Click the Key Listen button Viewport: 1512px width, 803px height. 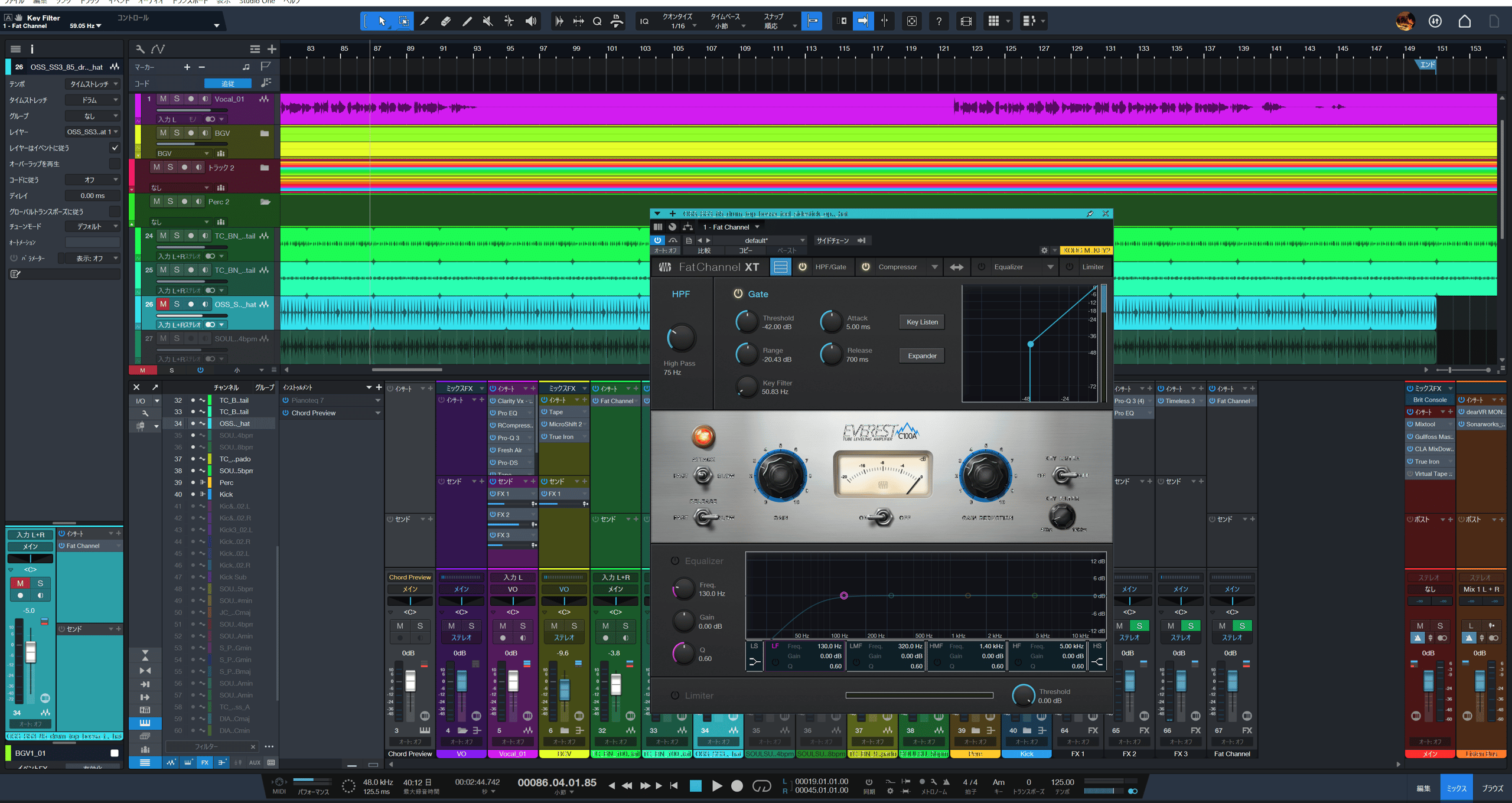[x=922, y=322]
